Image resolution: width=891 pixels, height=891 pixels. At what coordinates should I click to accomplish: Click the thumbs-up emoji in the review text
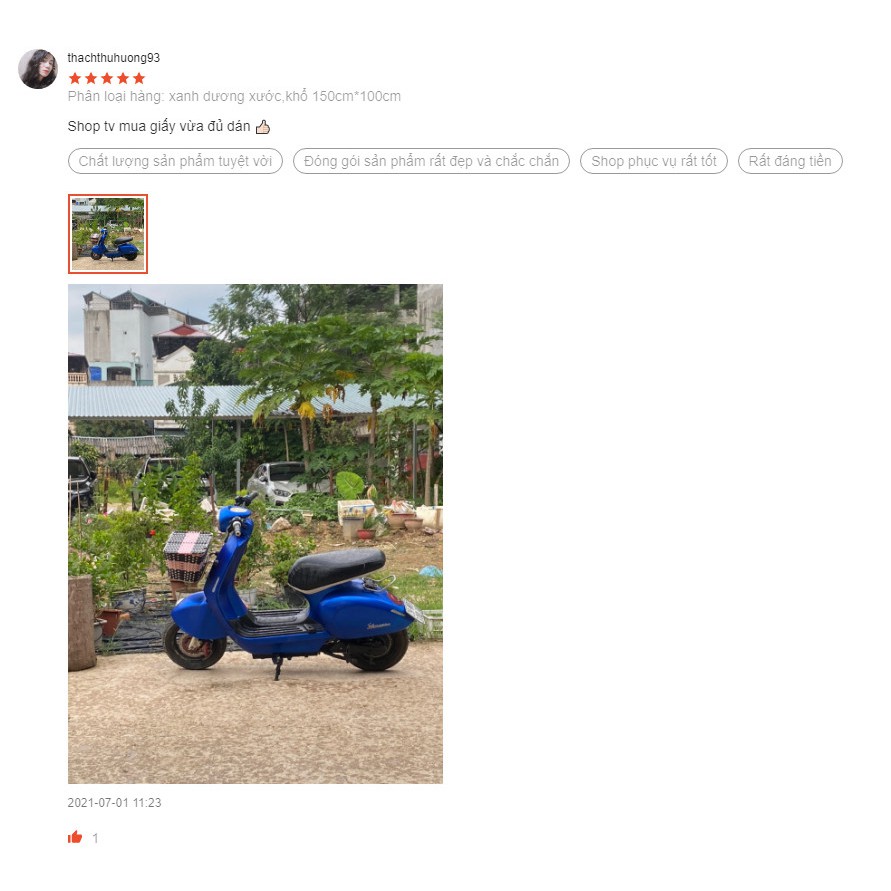click(263, 127)
